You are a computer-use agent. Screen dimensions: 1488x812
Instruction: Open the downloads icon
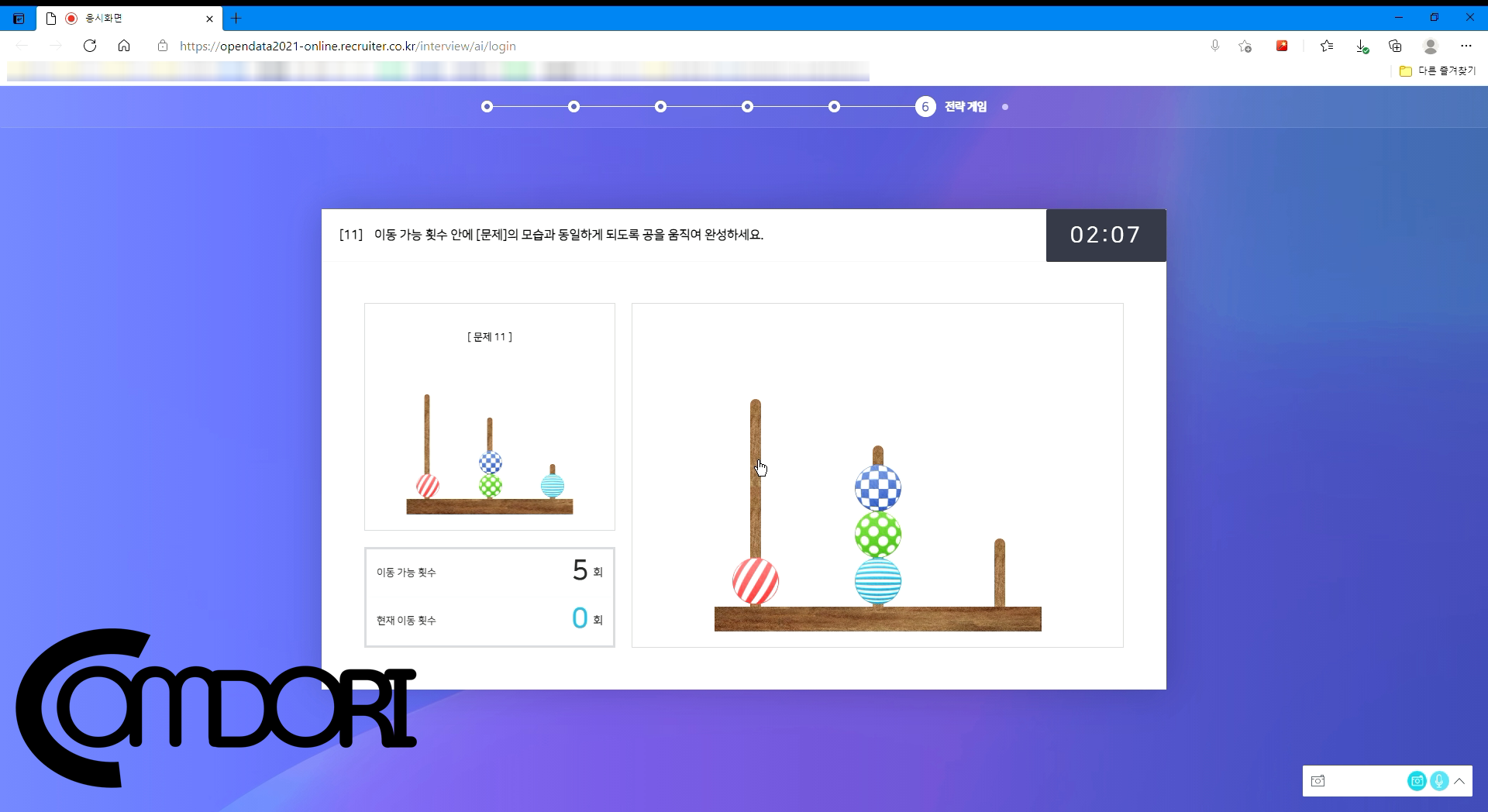pyautogui.click(x=1362, y=46)
